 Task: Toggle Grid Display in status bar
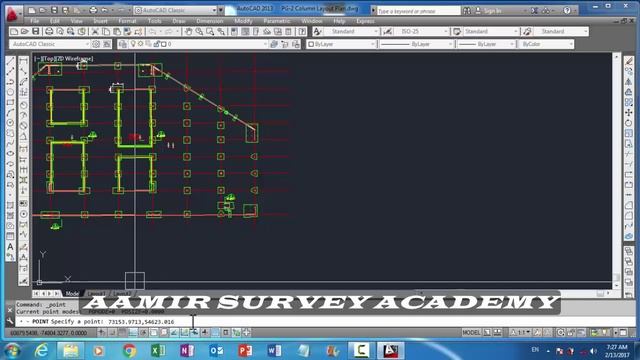click(x=122, y=333)
